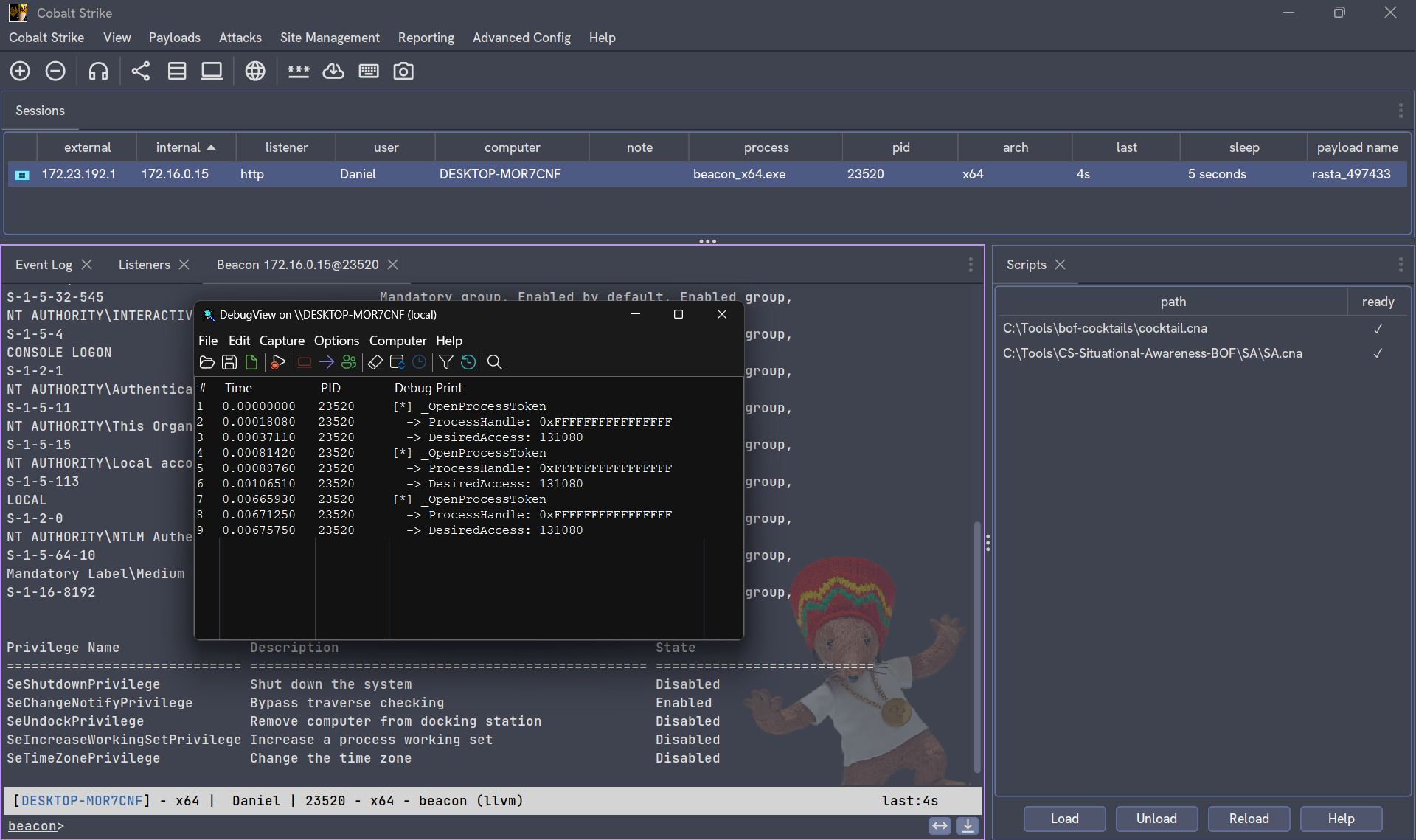Screen dimensions: 1416x840
Task: Click the Reload script button
Action: (x=1249, y=819)
